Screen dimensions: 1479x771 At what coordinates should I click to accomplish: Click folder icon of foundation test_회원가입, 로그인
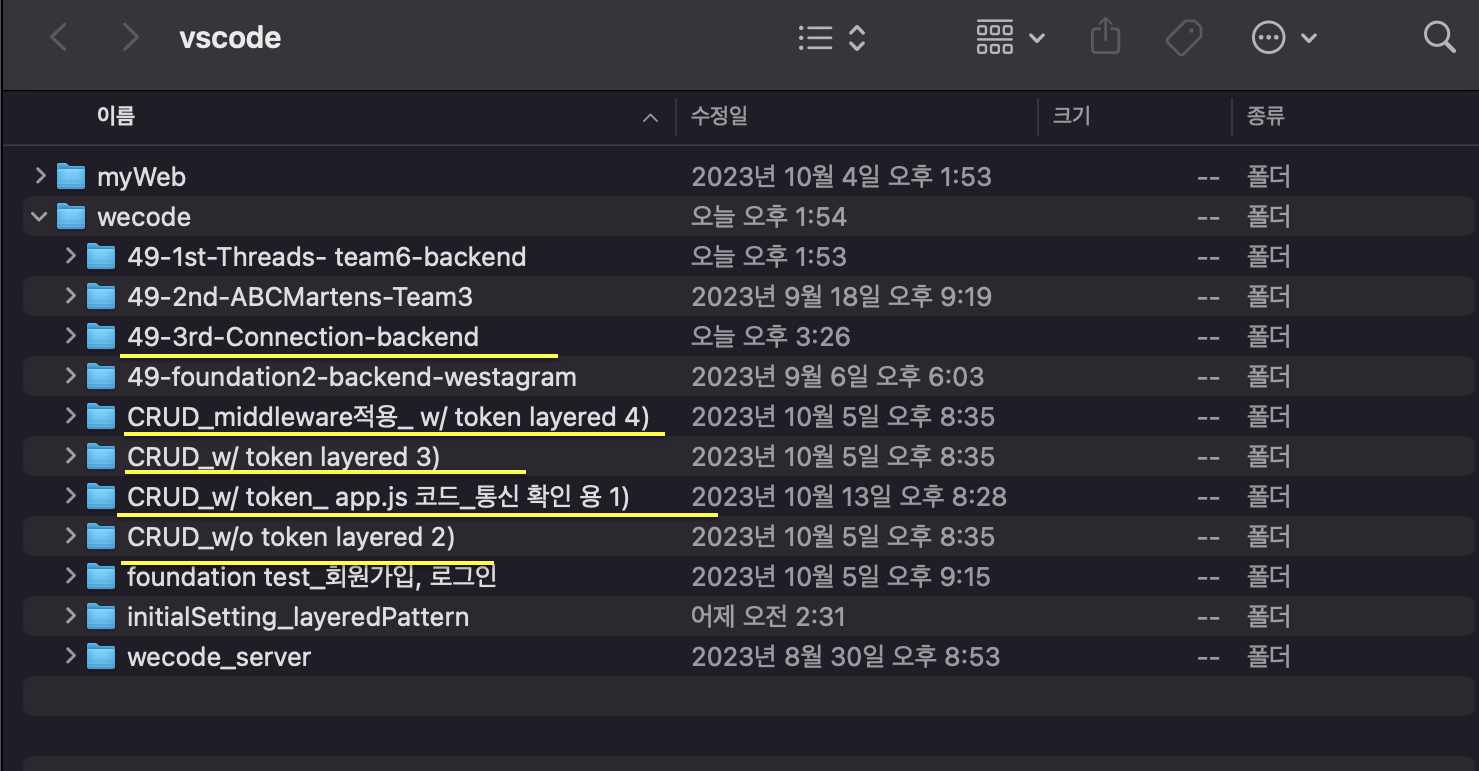point(101,577)
